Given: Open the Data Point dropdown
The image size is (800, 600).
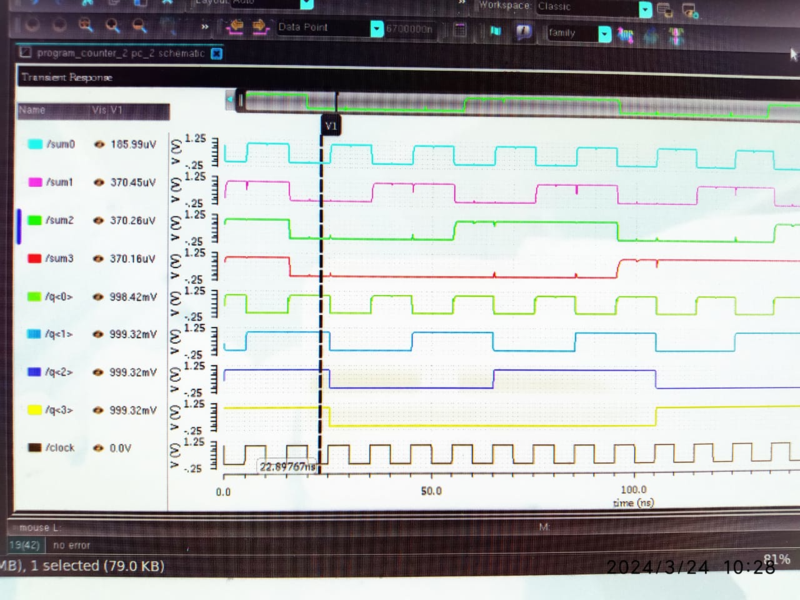Looking at the screenshot, I should click(377, 29).
